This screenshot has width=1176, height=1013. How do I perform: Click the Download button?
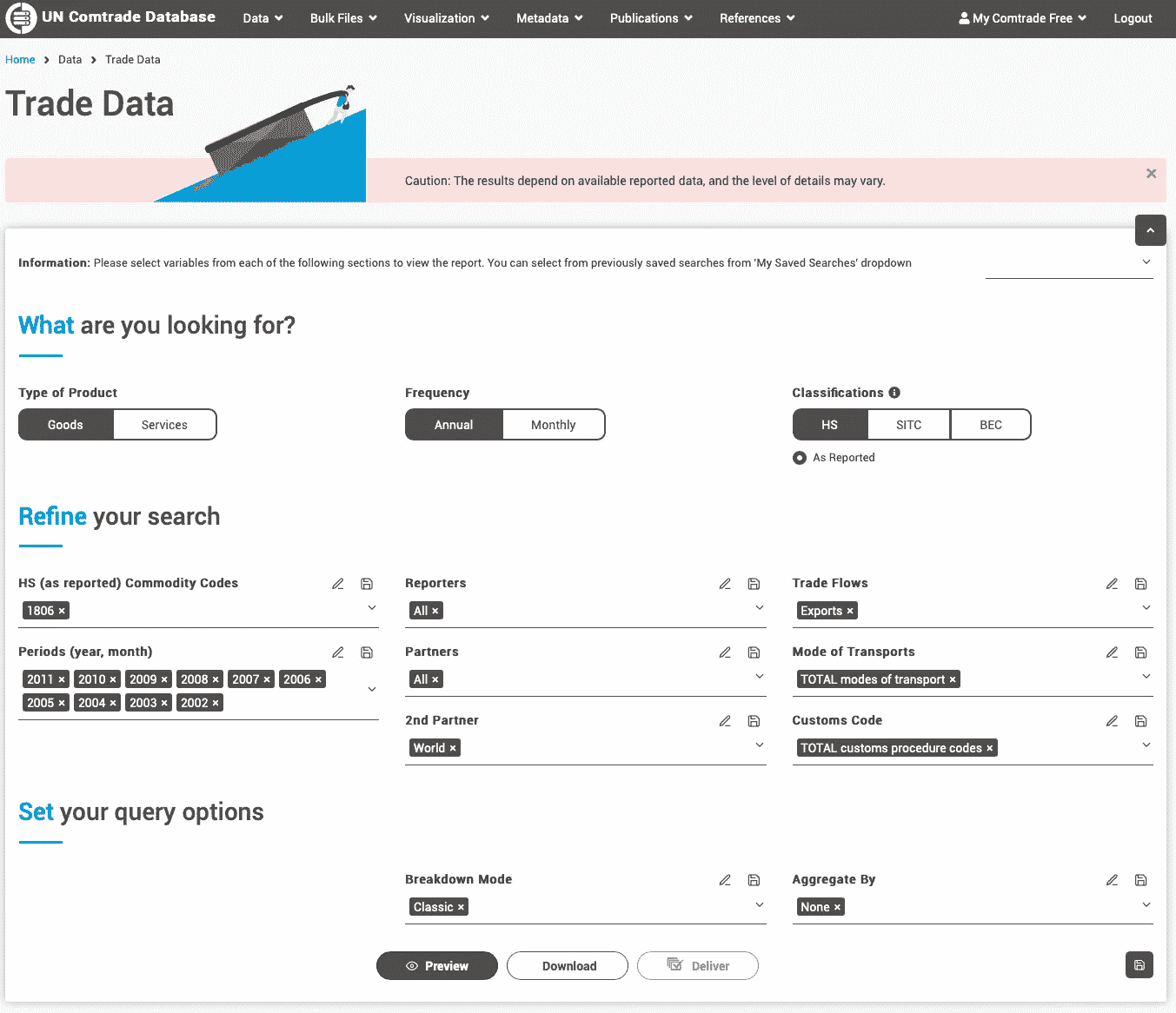568,966
